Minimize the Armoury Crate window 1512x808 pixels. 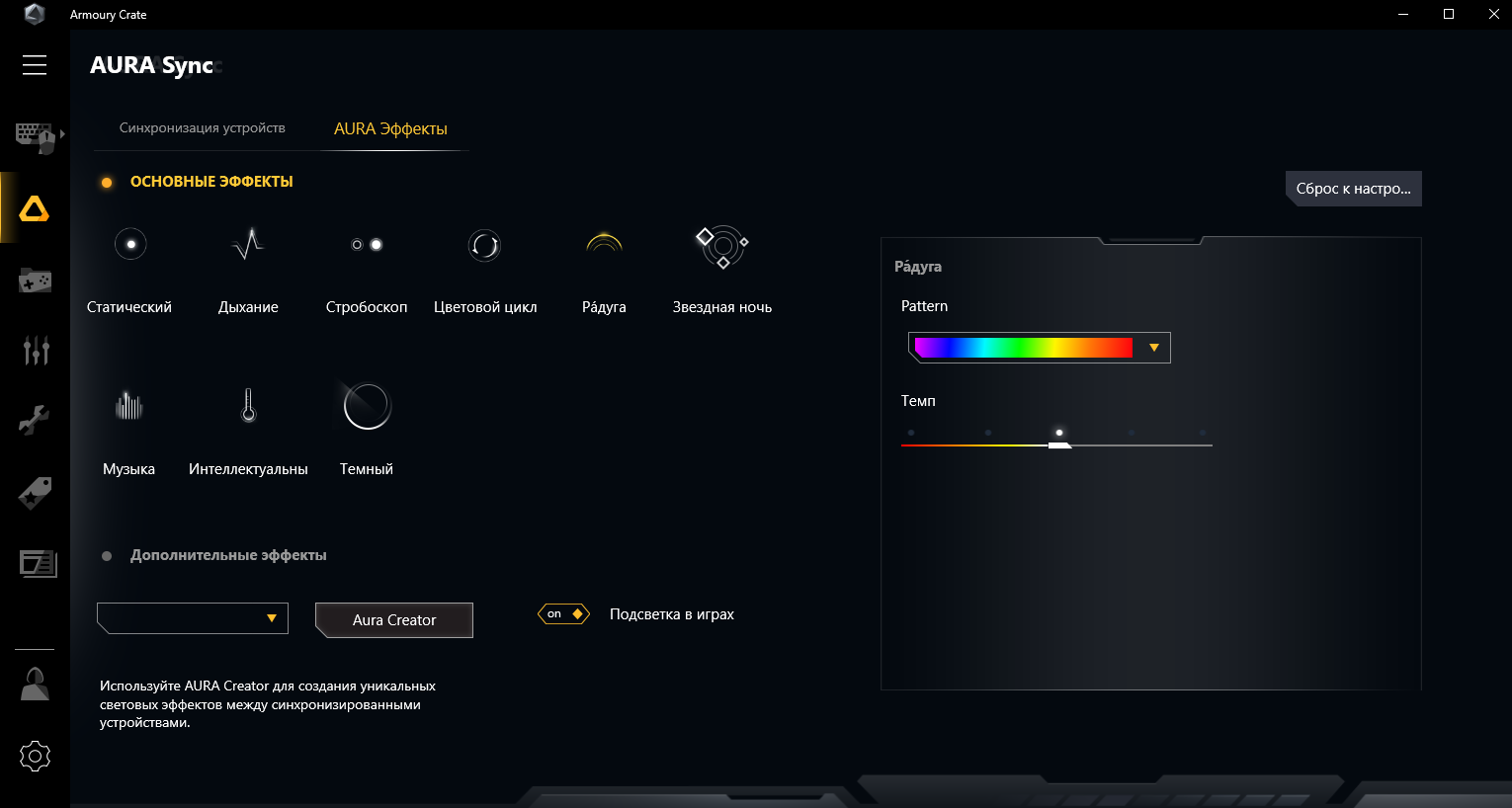click(1404, 14)
